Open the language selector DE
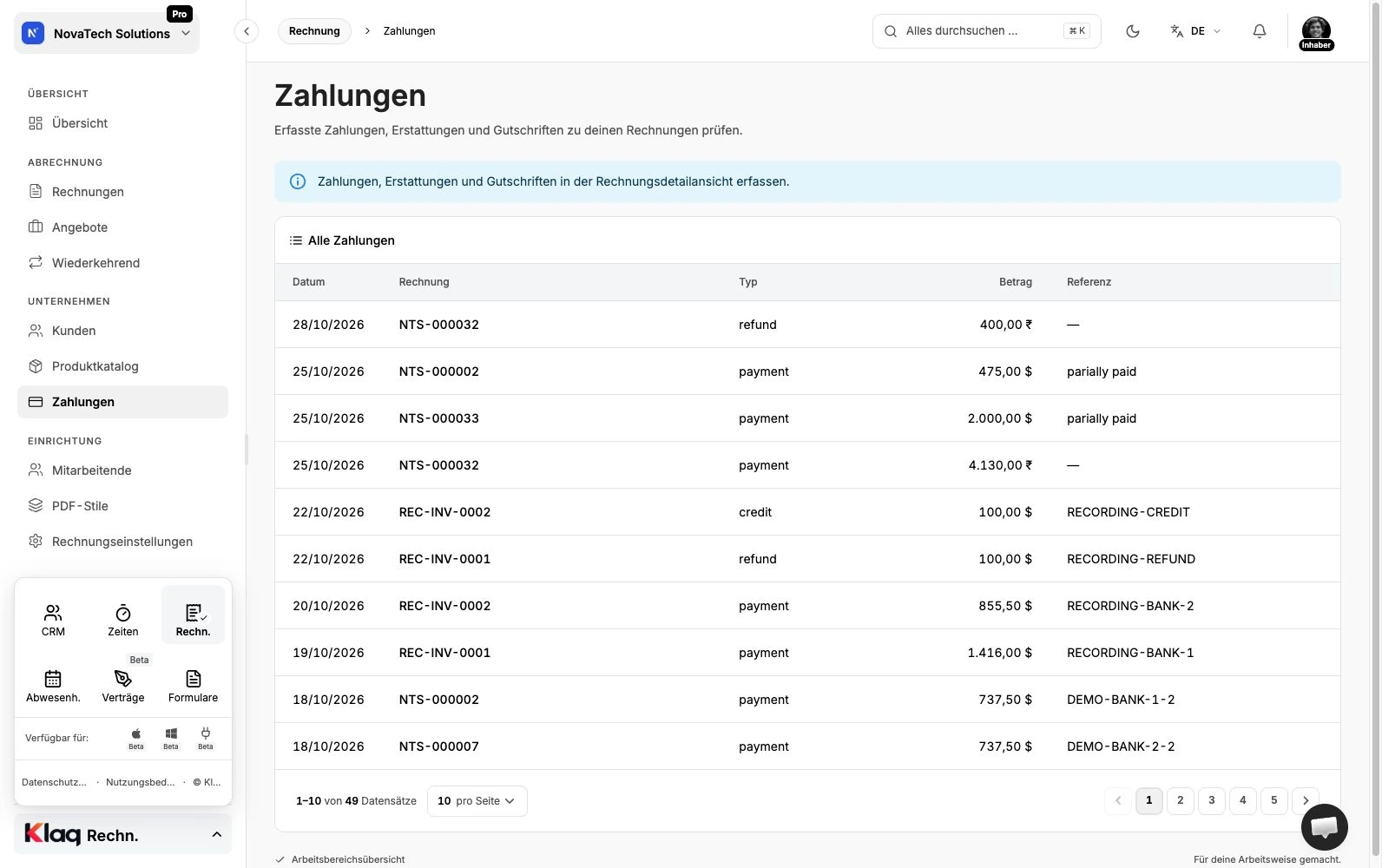The width and height of the screenshot is (1382, 868). [1195, 31]
